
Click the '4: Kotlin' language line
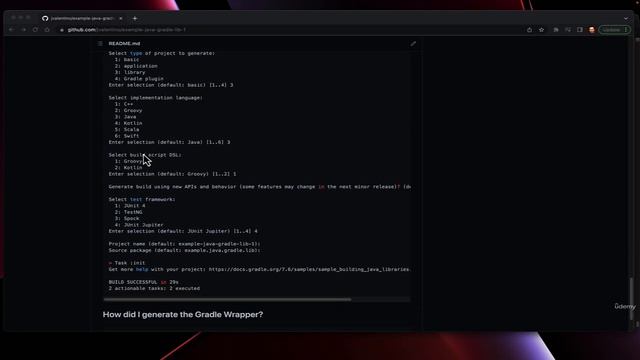pyautogui.click(x=128, y=123)
